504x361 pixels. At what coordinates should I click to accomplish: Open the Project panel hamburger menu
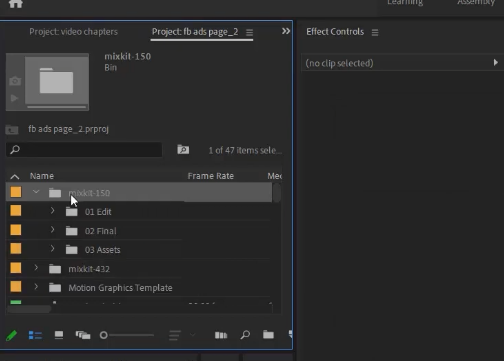[249, 32]
